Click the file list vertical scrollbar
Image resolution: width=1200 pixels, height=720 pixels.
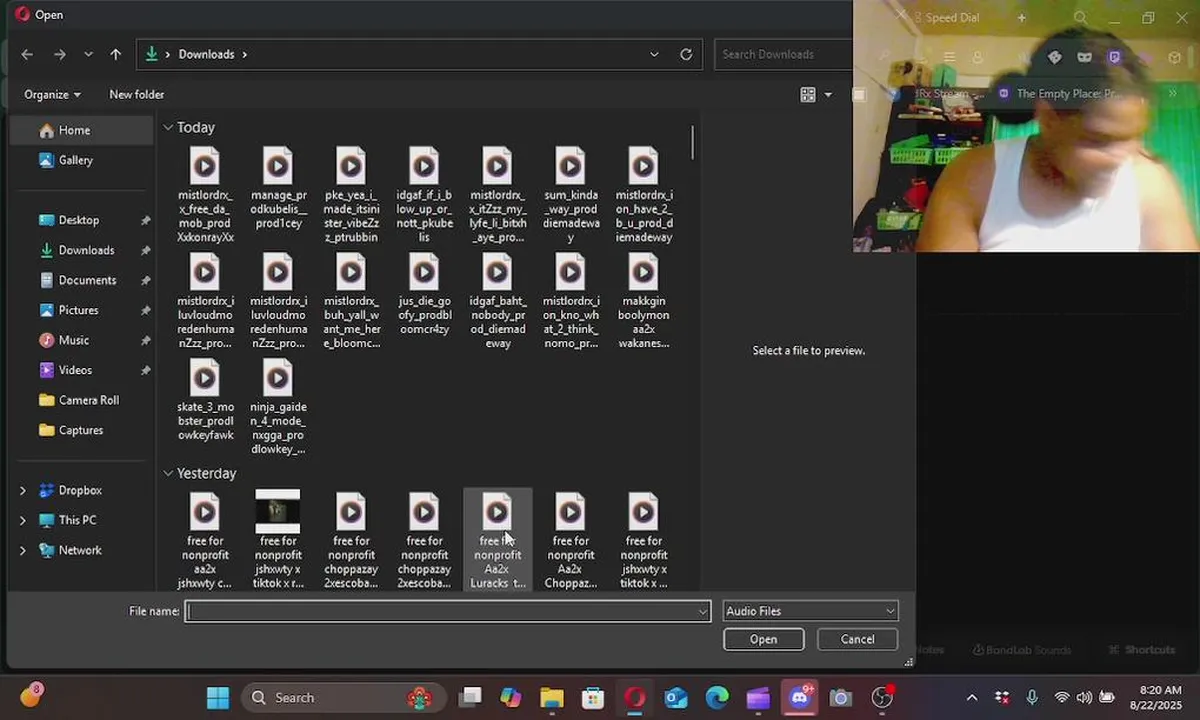(x=692, y=142)
